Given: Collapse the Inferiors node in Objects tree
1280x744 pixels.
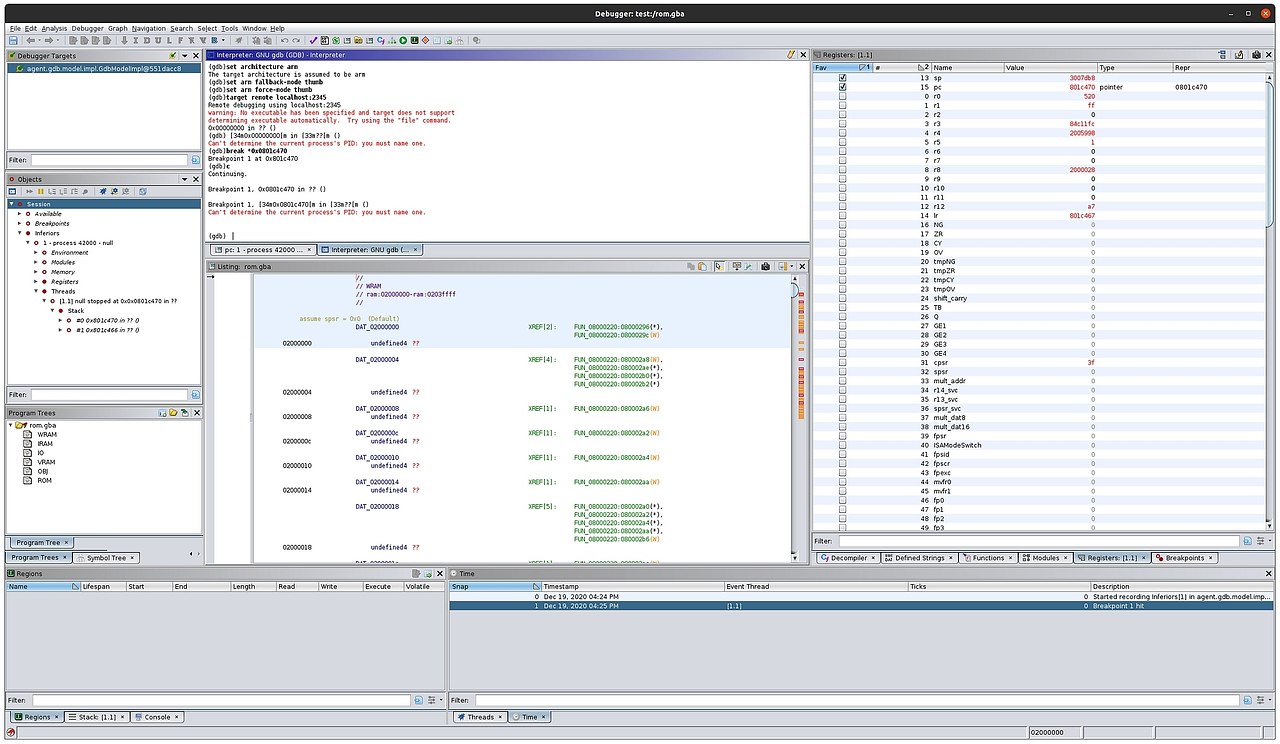Looking at the screenshot, I should (19, 233).
